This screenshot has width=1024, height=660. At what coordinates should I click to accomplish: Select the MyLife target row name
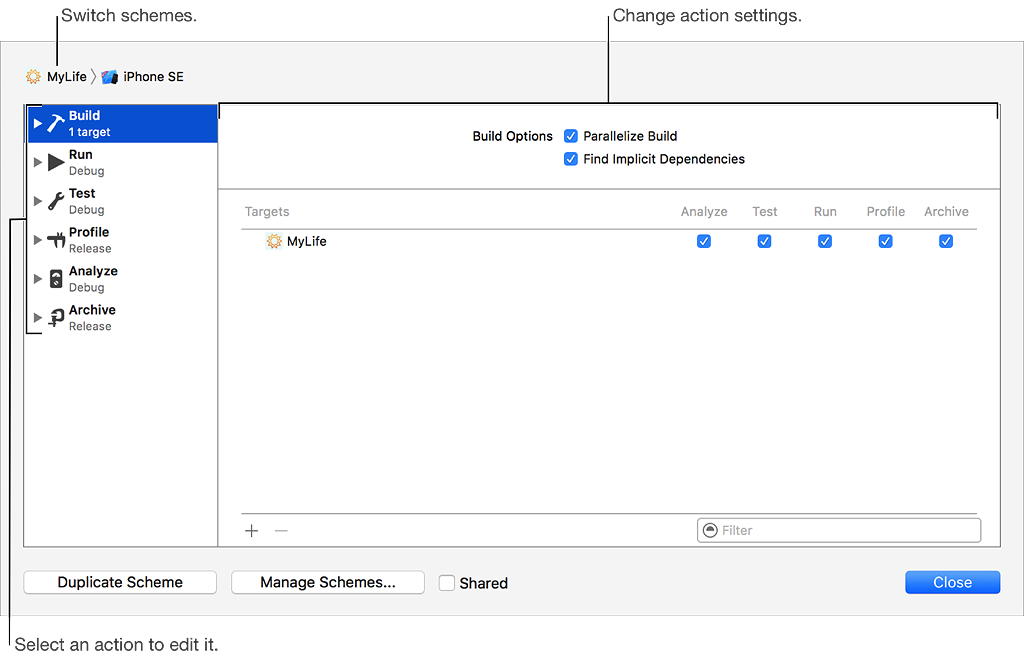[306, 242]
